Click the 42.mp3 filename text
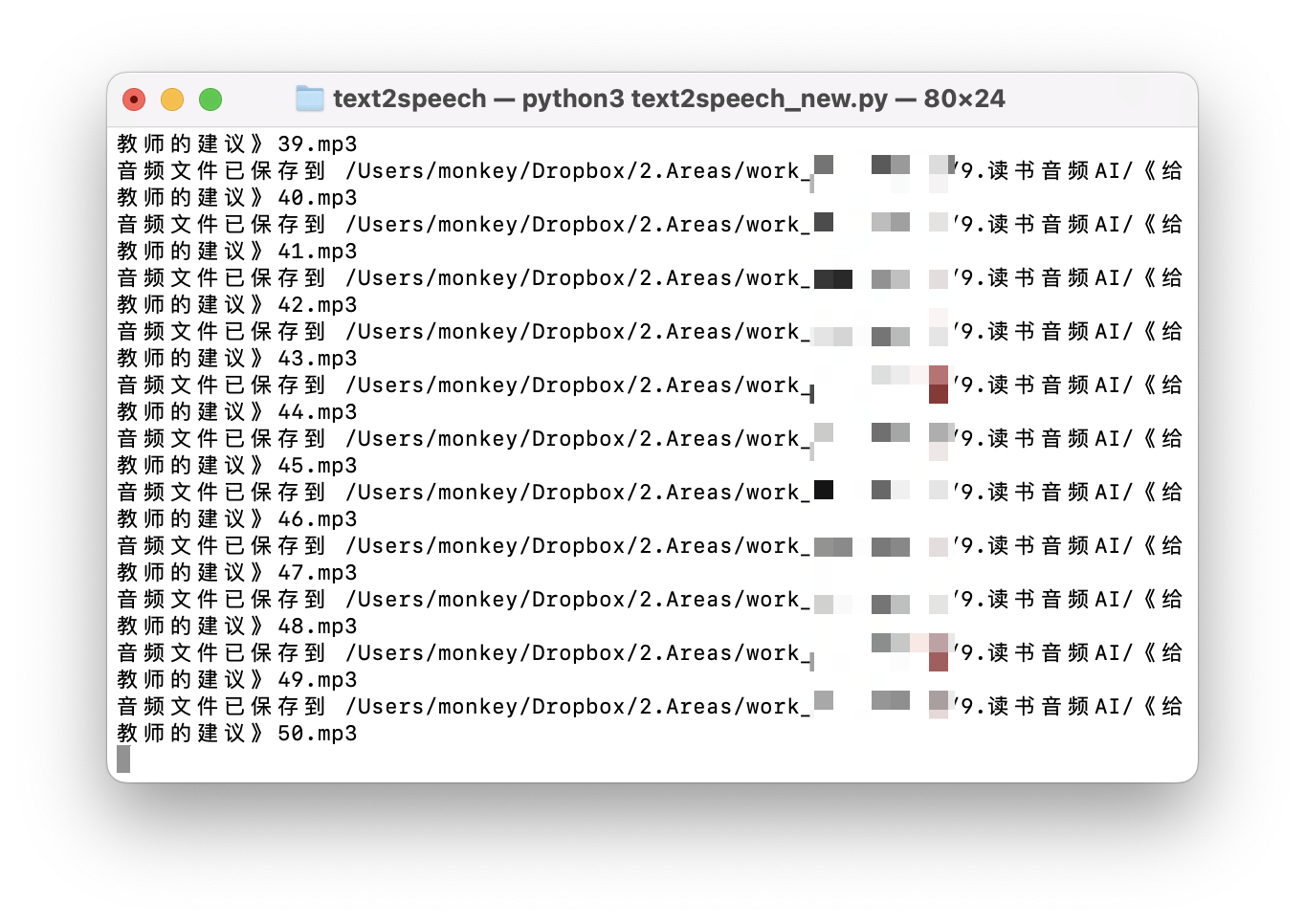 coord(317,305)
